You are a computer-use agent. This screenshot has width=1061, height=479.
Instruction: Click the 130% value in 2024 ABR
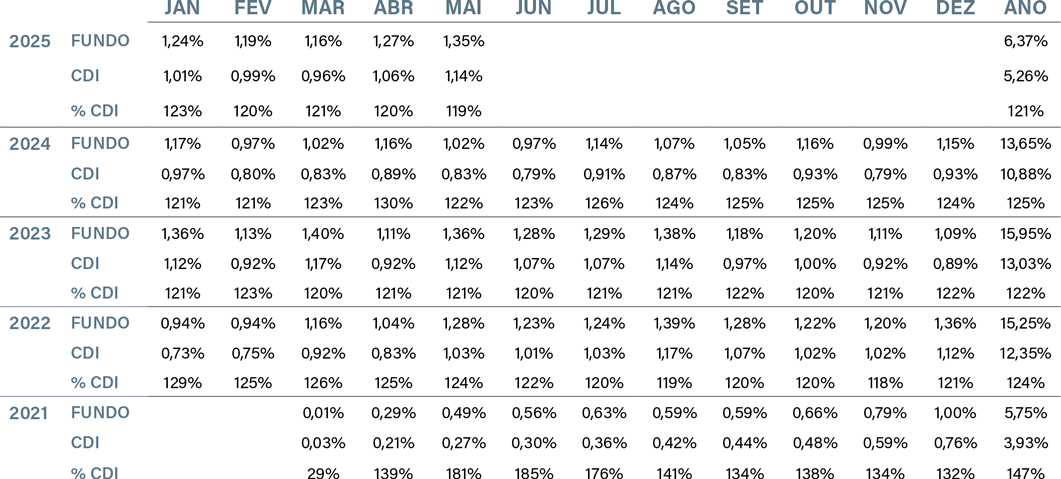(392, 202)
